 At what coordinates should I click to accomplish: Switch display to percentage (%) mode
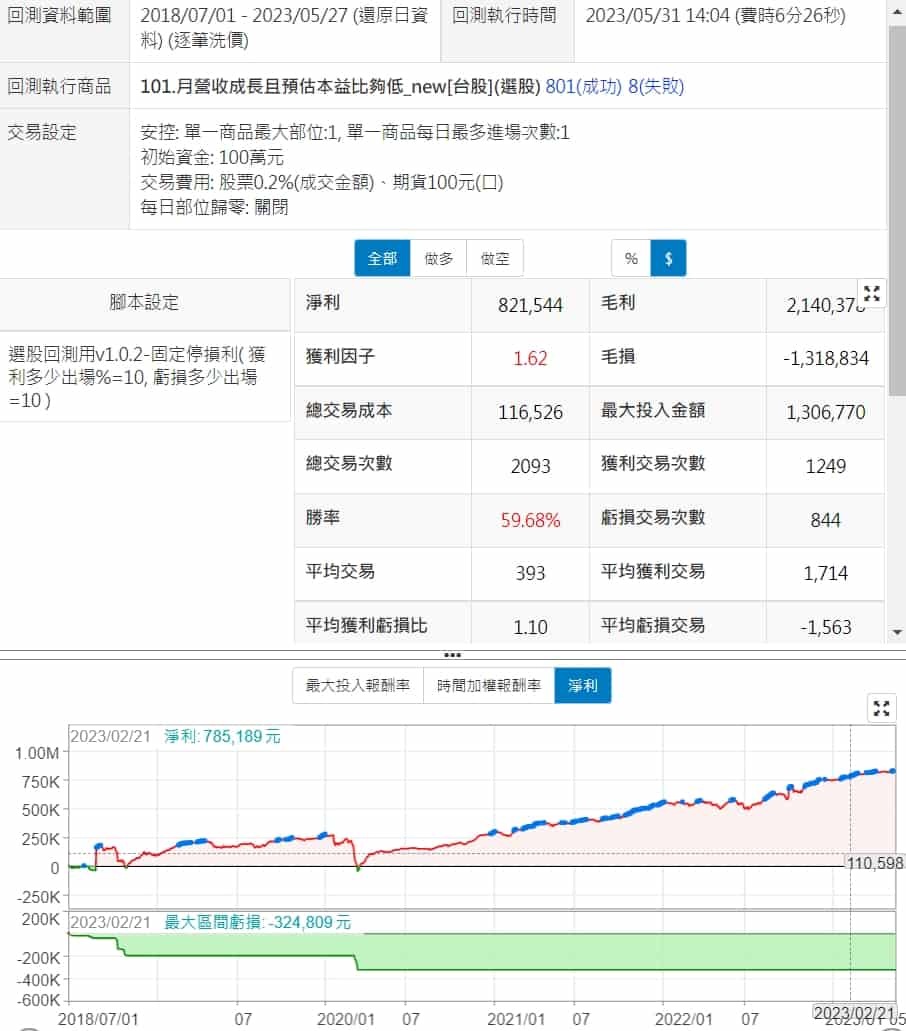coord(631,258)
